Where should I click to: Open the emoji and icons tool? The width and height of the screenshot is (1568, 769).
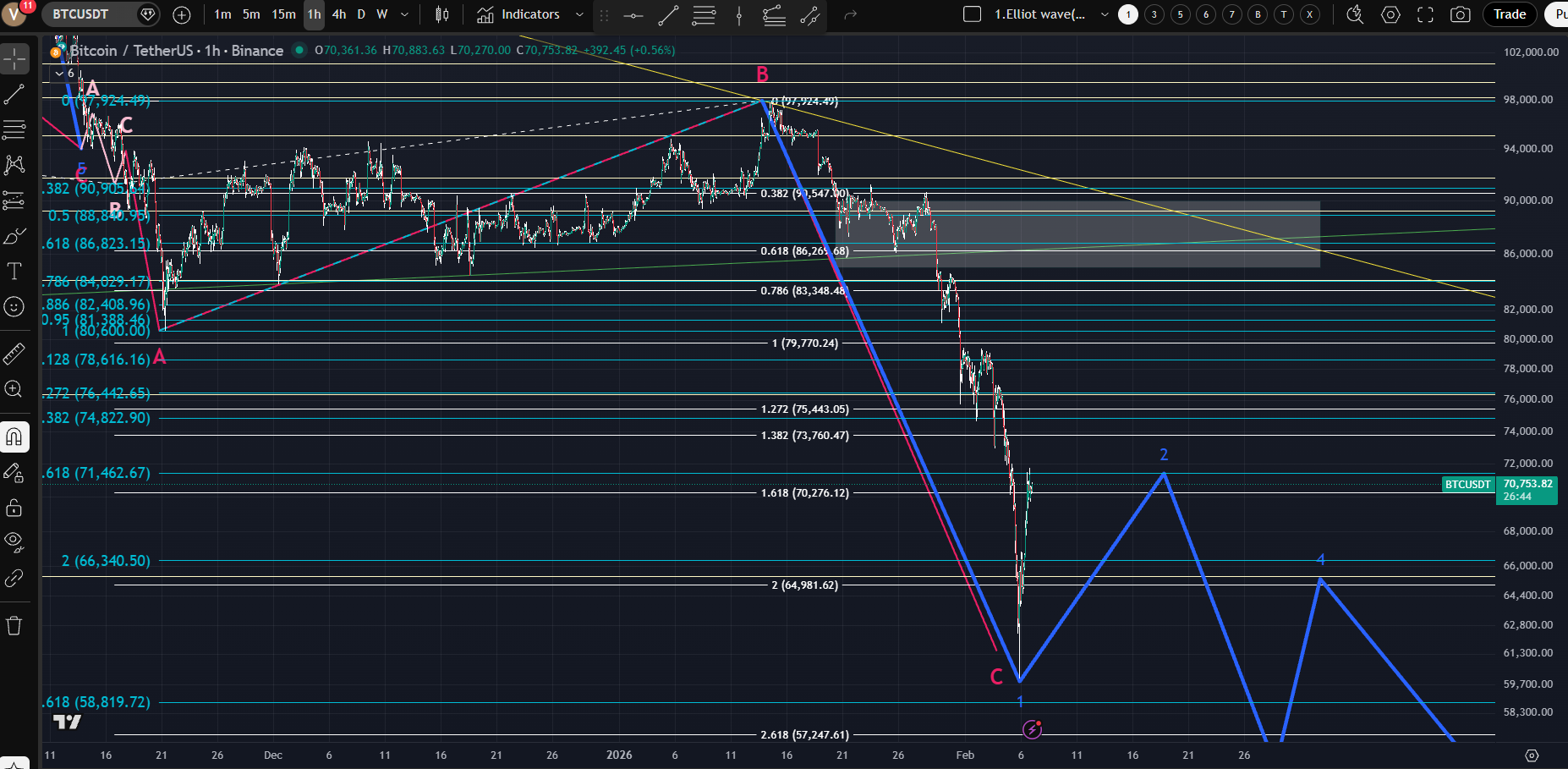point(14,307)
